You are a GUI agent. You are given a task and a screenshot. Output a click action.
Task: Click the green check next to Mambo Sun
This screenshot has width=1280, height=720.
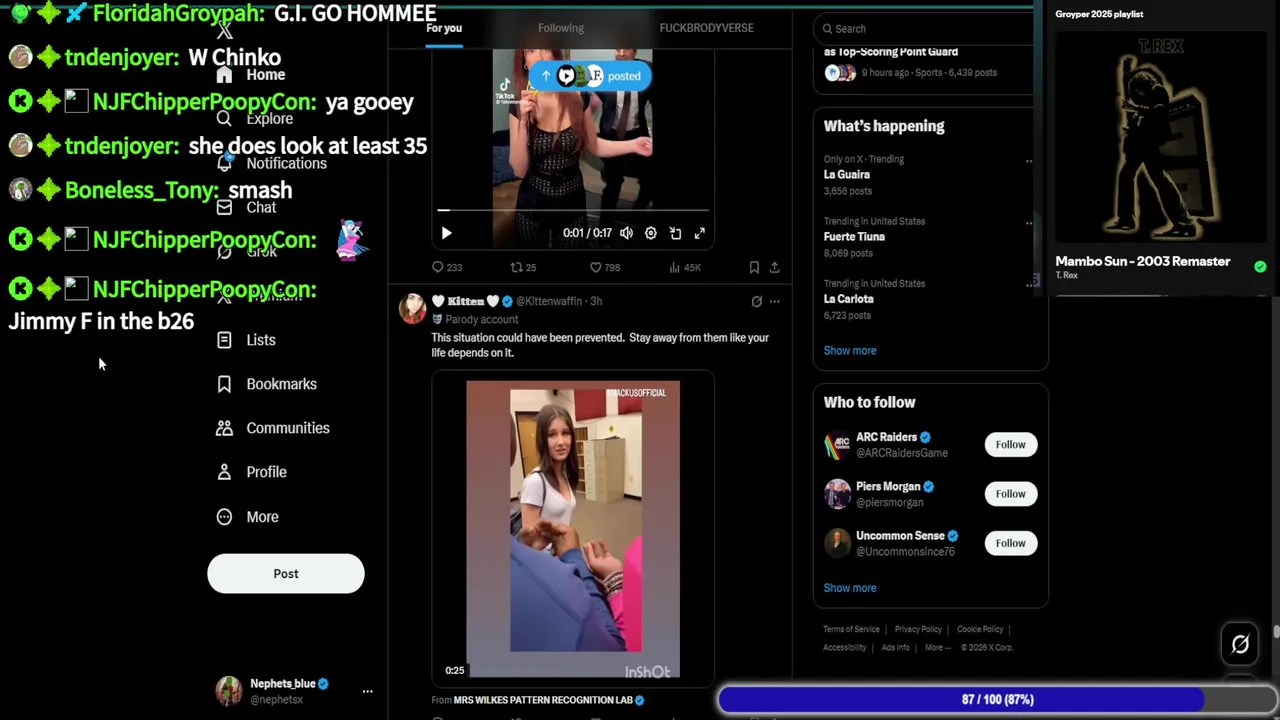tap(1260, 266)
